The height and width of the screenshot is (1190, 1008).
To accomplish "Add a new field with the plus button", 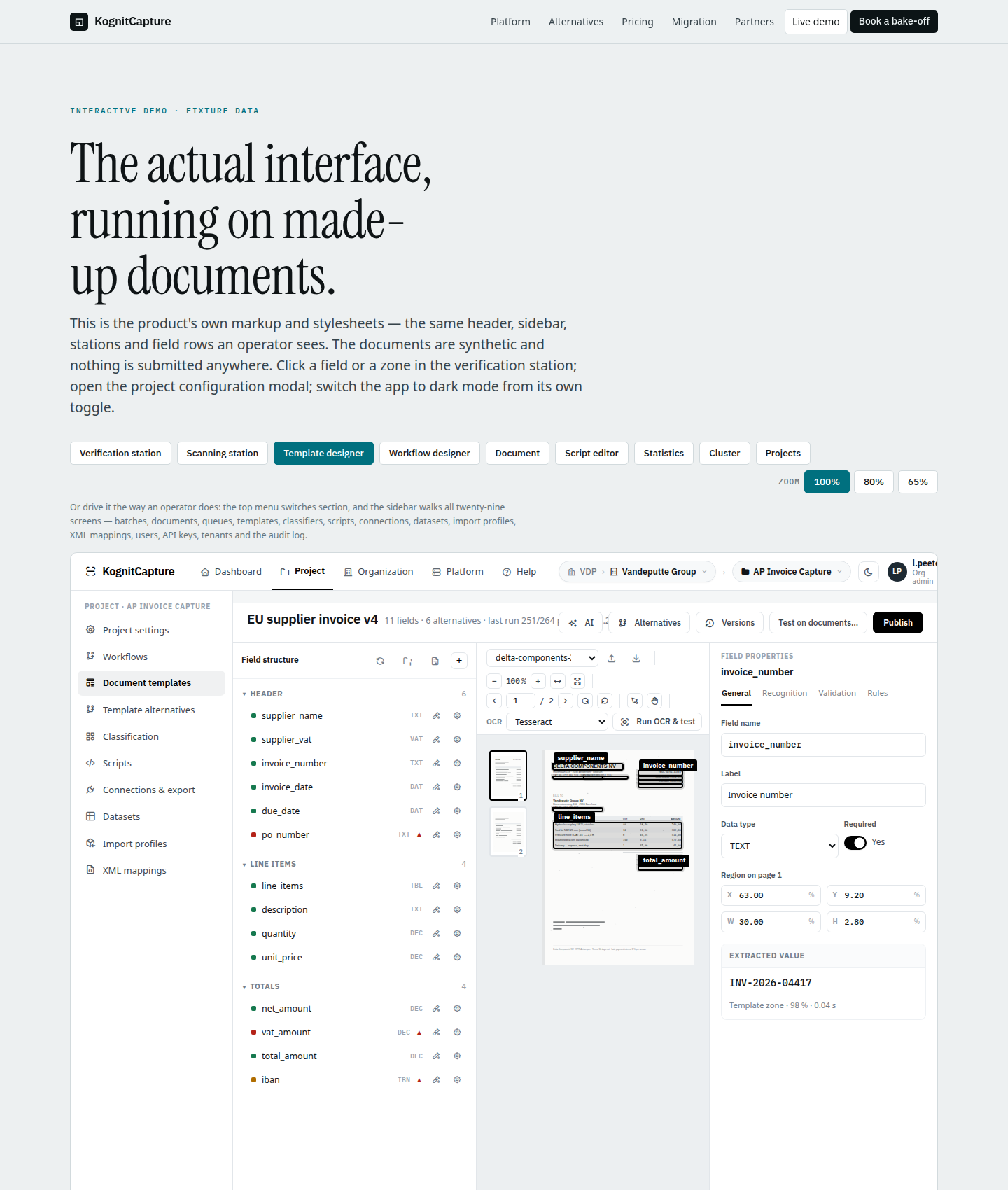I will (459, 660).
